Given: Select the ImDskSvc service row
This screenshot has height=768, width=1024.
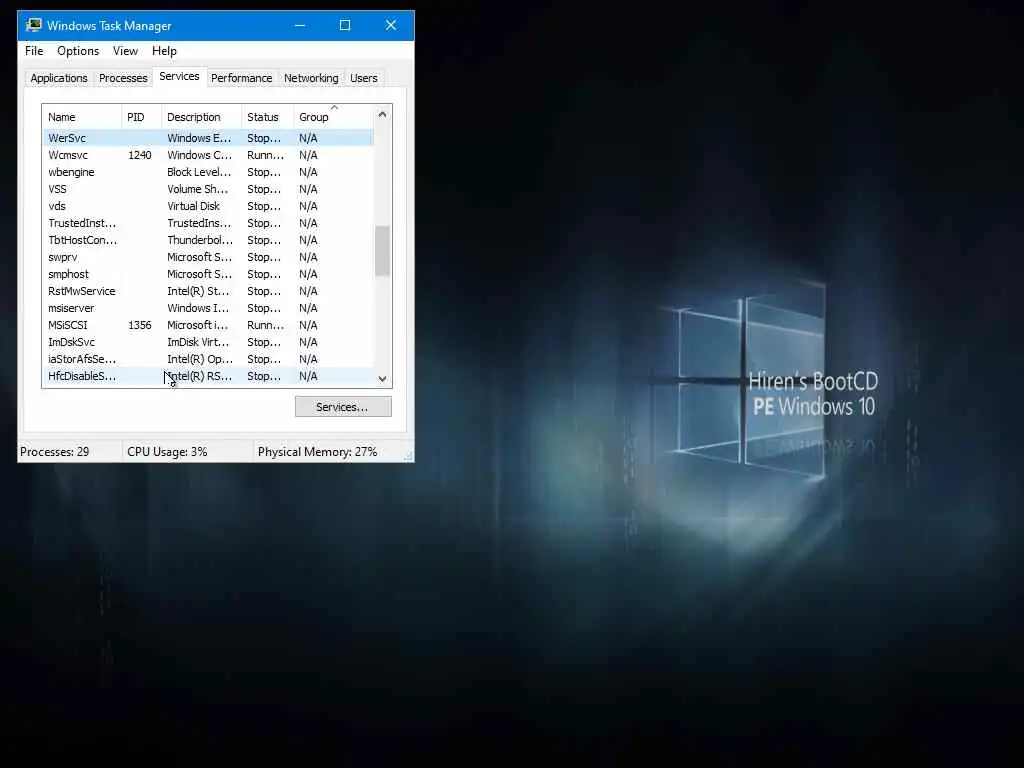Looking at the screenshot, I should [x=208, y=342].
